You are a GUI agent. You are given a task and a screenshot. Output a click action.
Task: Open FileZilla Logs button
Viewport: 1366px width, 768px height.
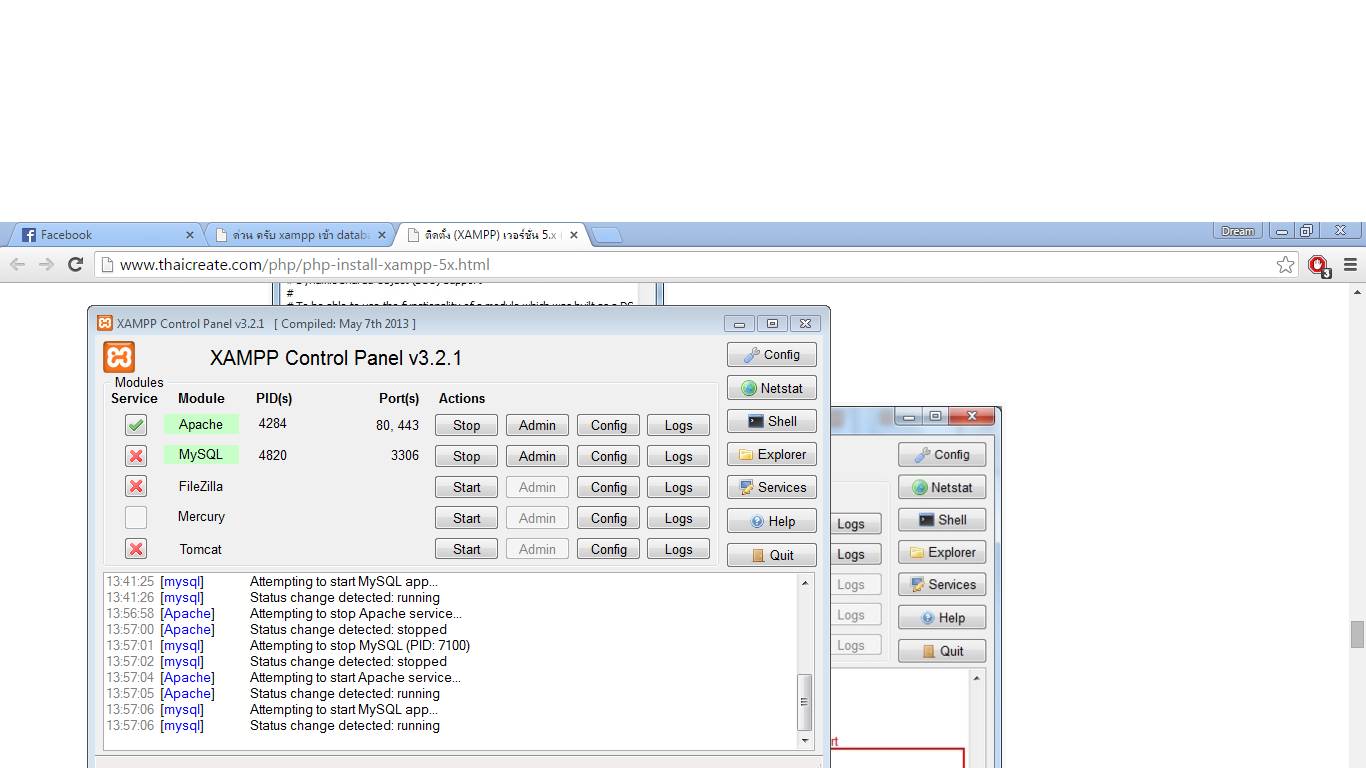tap(678, 487)
